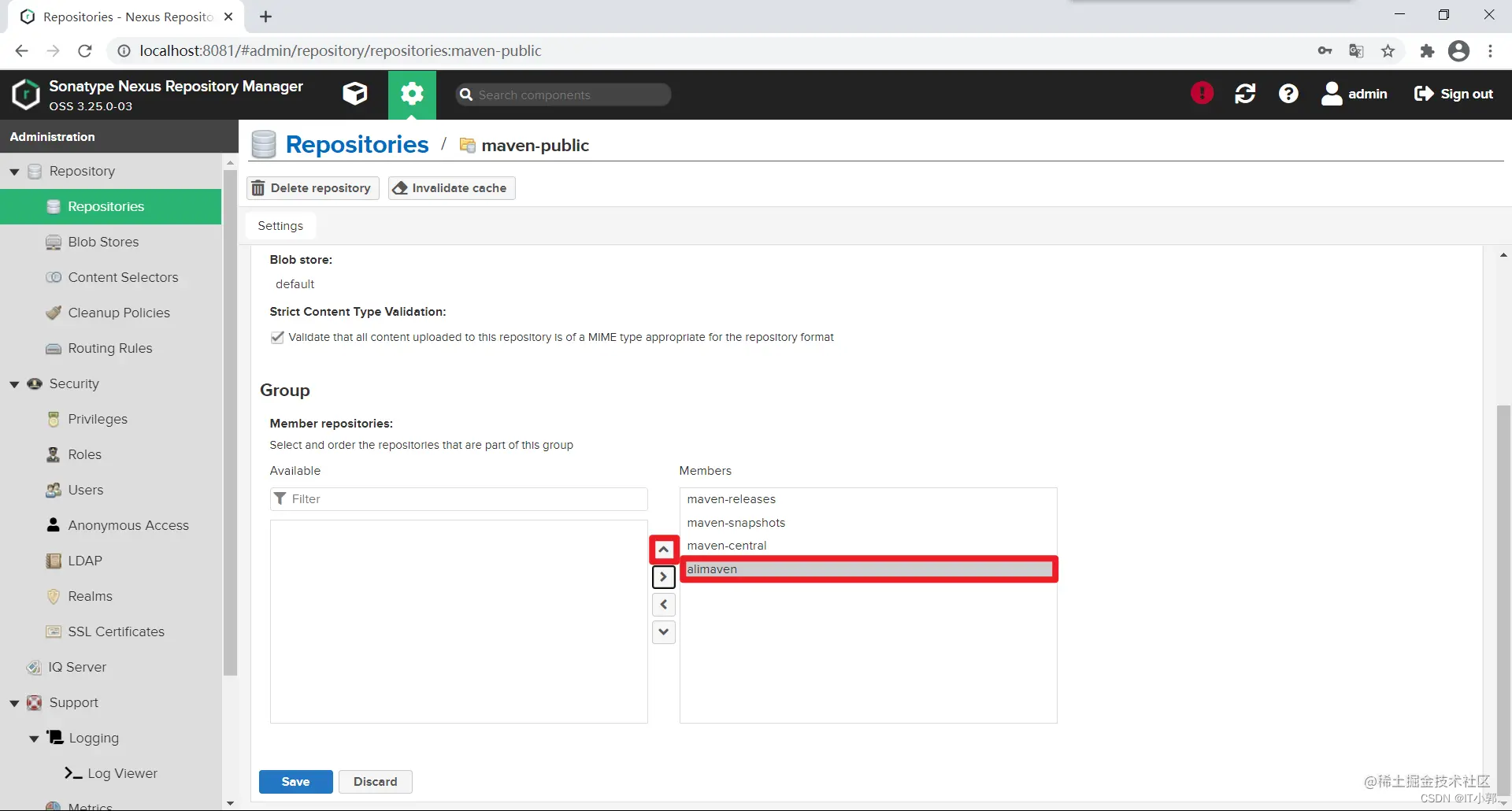This screenshot has width=1512, height=811.
Task: Move selected member down with down arrow
Action: [664, 632]
